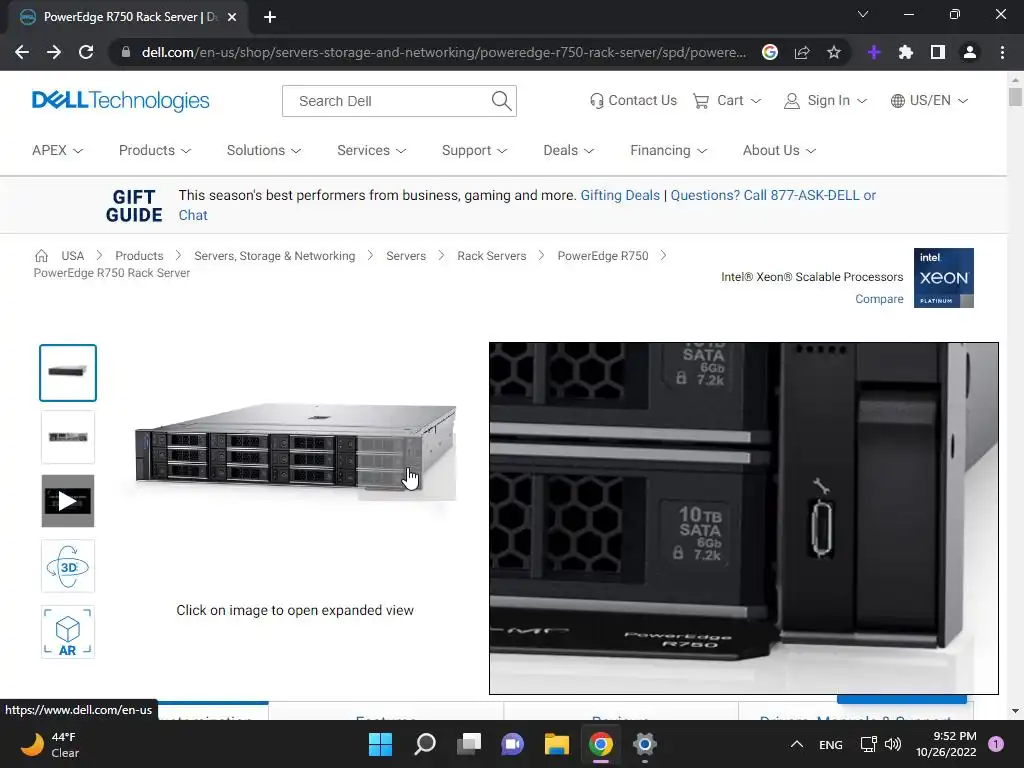1024x768 pixels.
Task: Go to Servers breadcrumb
Action: (406, 256)
